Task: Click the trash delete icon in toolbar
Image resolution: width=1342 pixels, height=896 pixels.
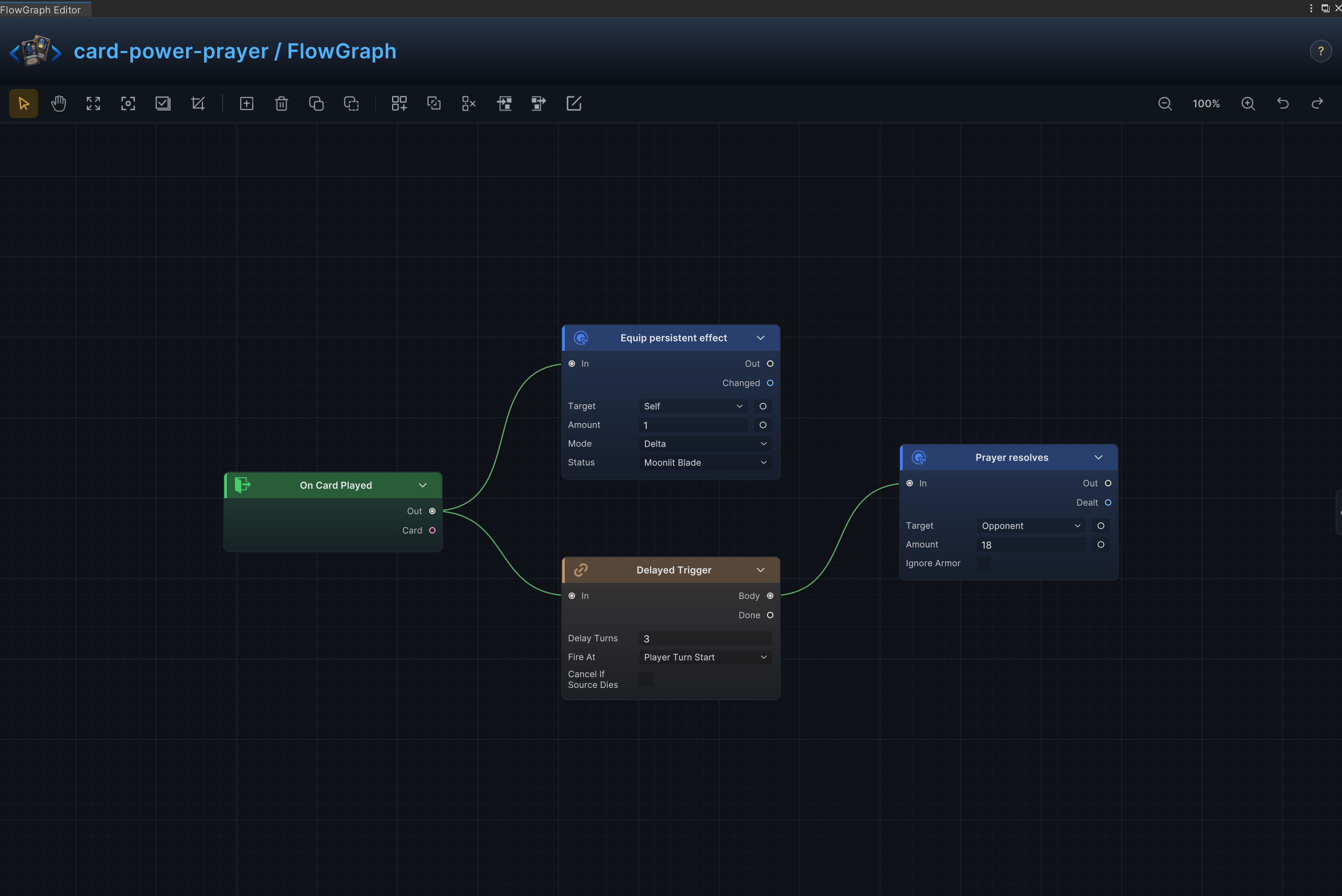Action: point(281,103)
